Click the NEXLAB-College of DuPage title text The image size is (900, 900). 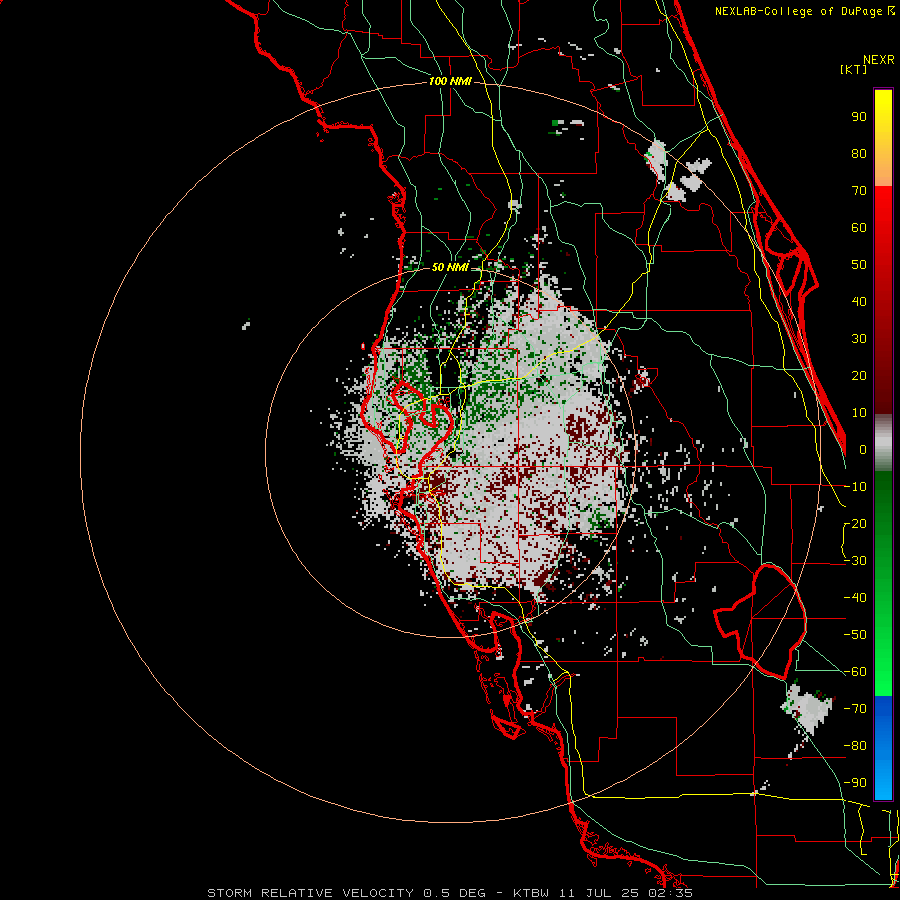pos(804,11)
